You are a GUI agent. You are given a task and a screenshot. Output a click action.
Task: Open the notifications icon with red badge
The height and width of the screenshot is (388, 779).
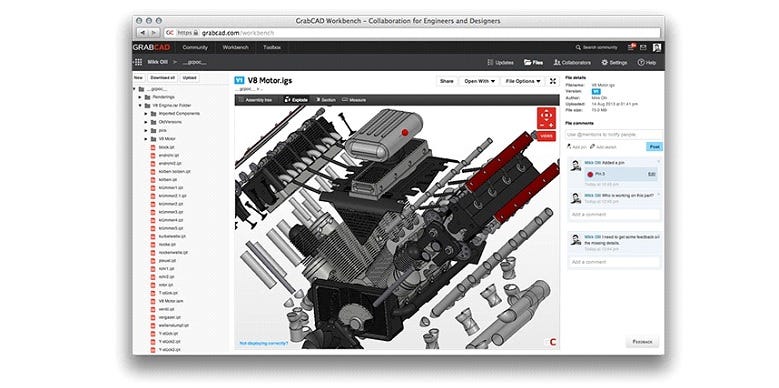point(631,47)
